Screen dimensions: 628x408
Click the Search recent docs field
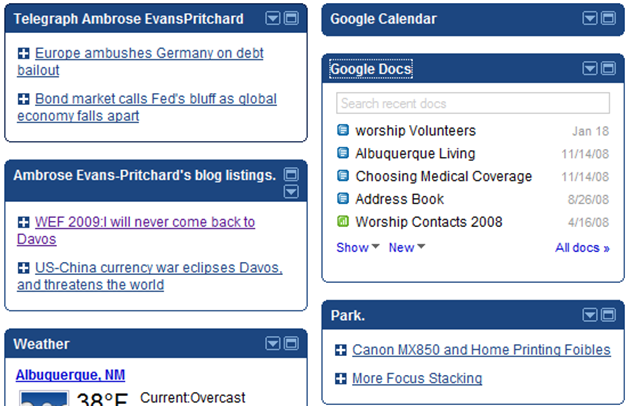point(473,103)
